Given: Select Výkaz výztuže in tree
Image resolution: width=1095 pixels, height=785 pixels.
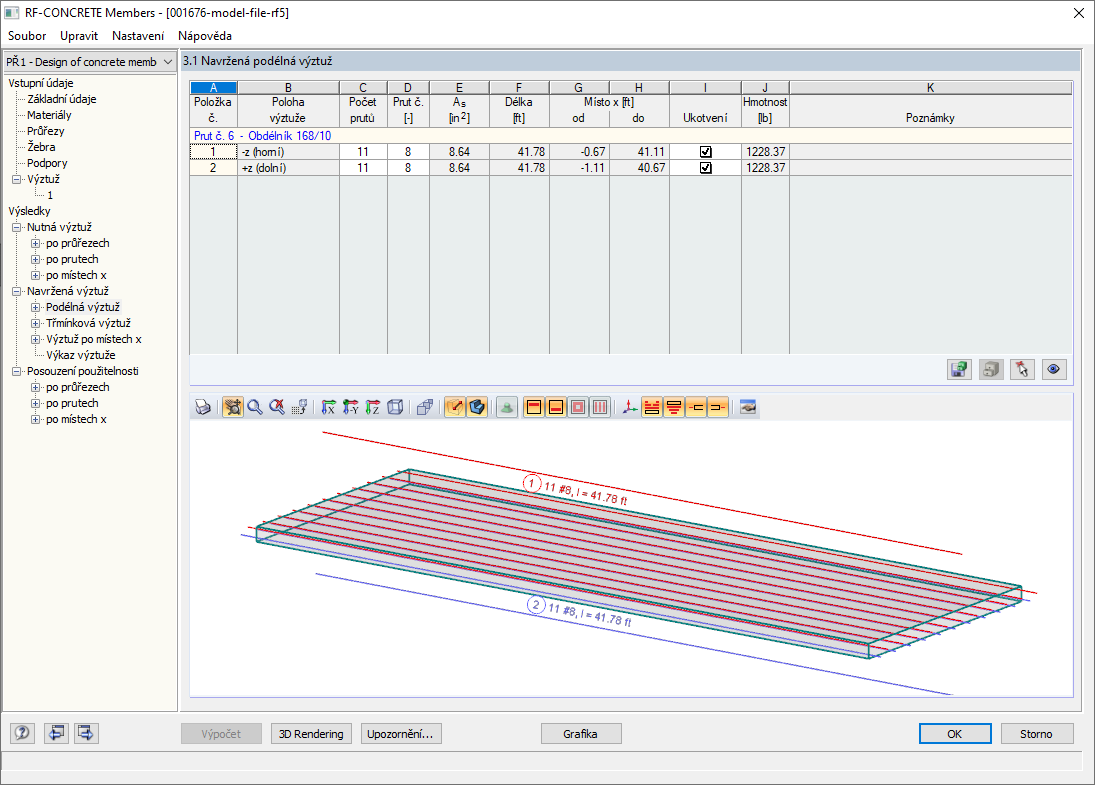Looking at the screenshot, I should [80, 355].
